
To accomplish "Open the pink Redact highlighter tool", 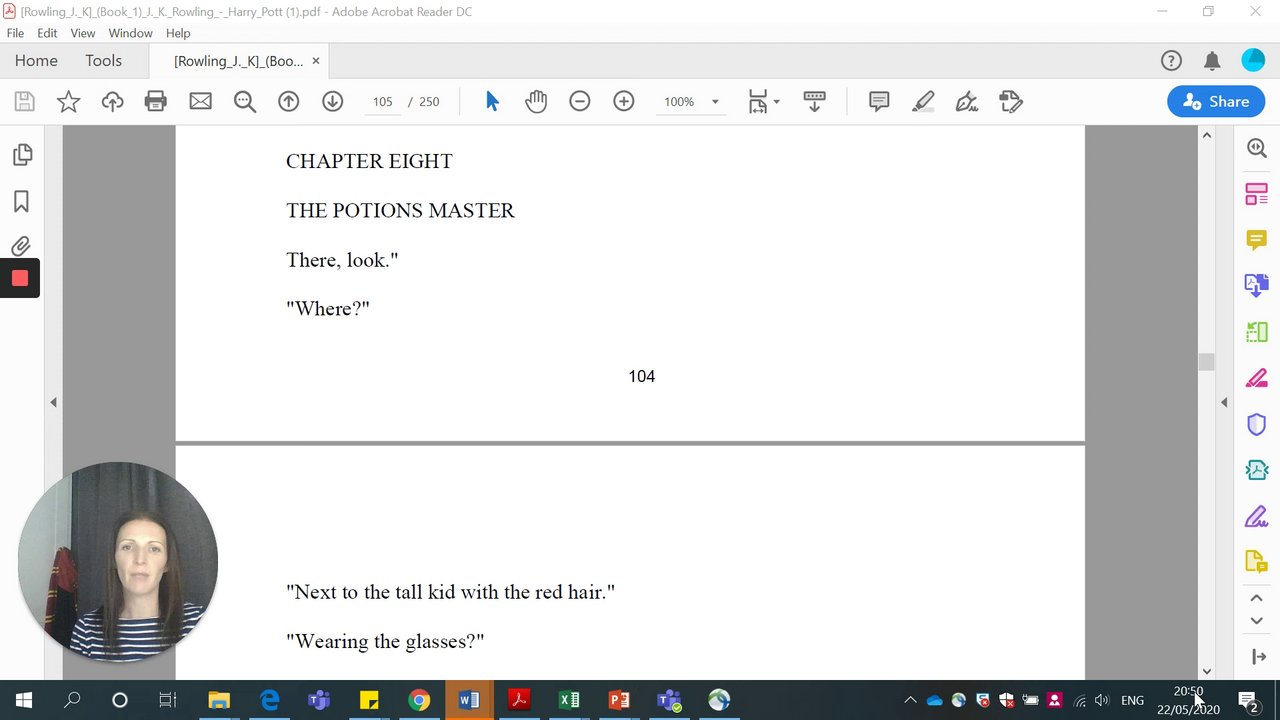I will [x=1256, y=378].
